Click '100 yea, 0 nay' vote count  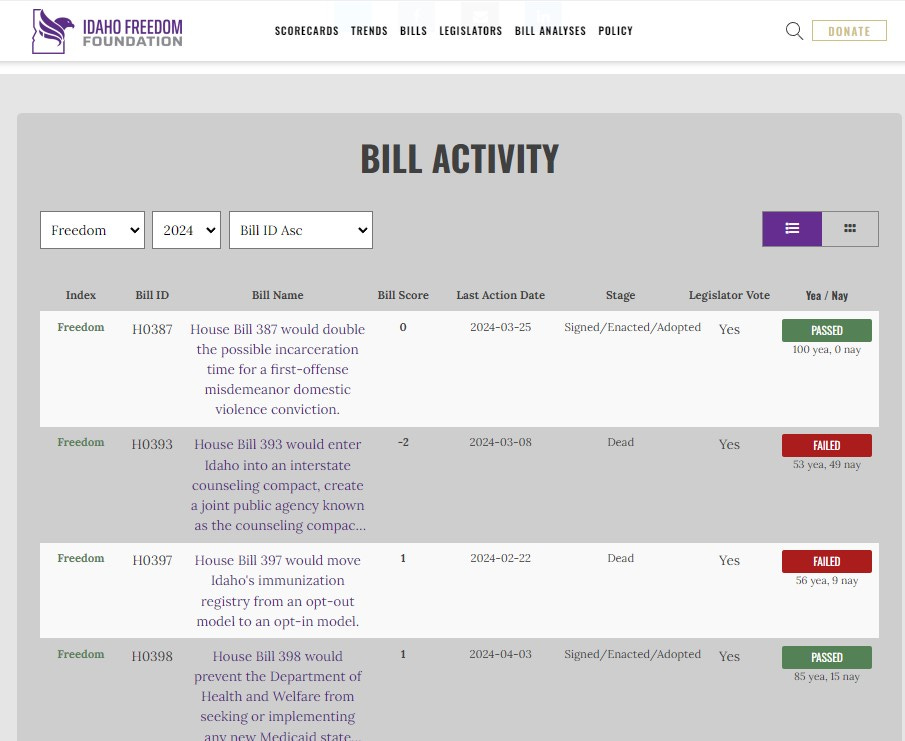click(827, 349)
